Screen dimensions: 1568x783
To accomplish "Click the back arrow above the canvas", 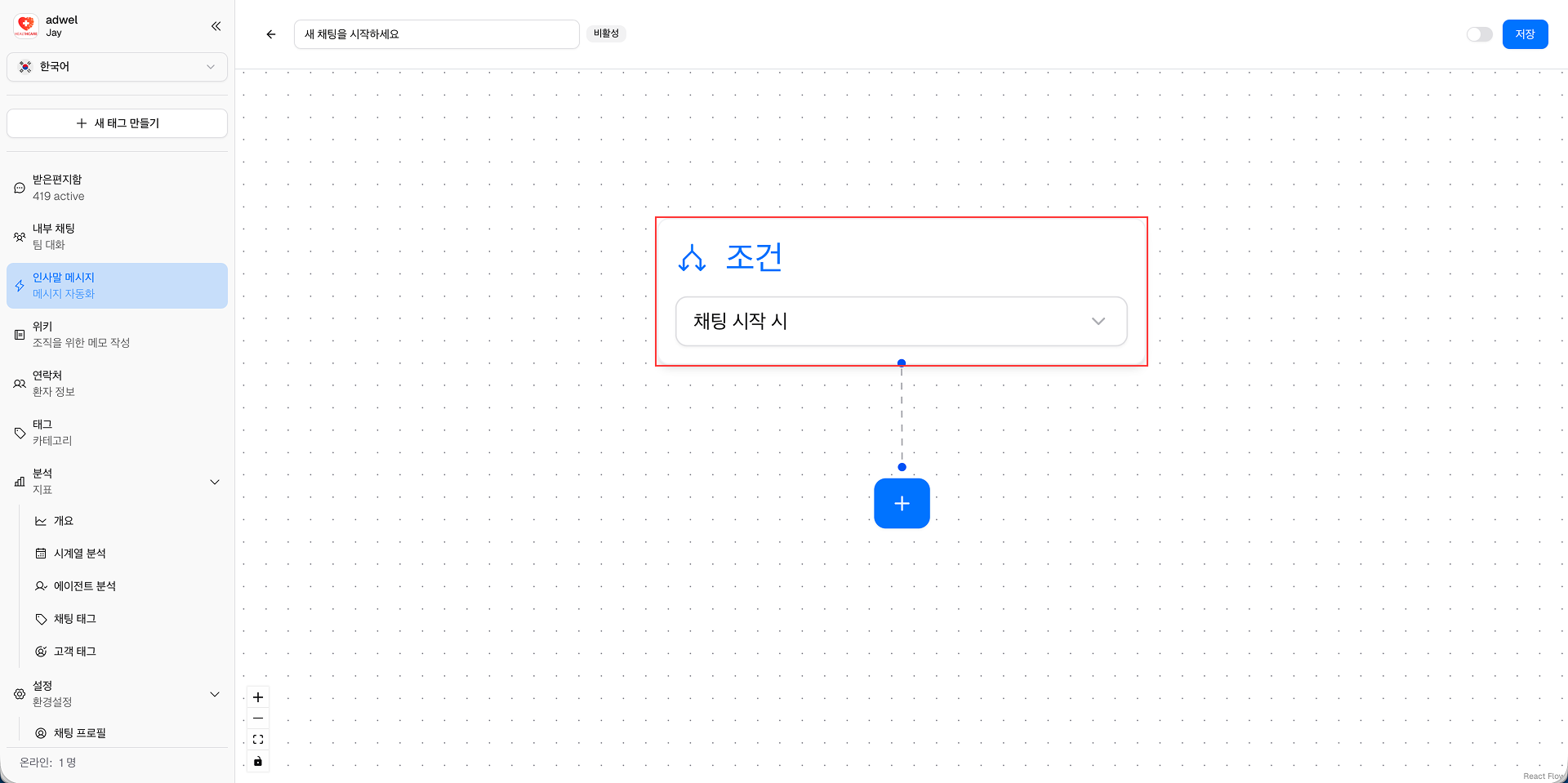I will click(x=271, y=33).
